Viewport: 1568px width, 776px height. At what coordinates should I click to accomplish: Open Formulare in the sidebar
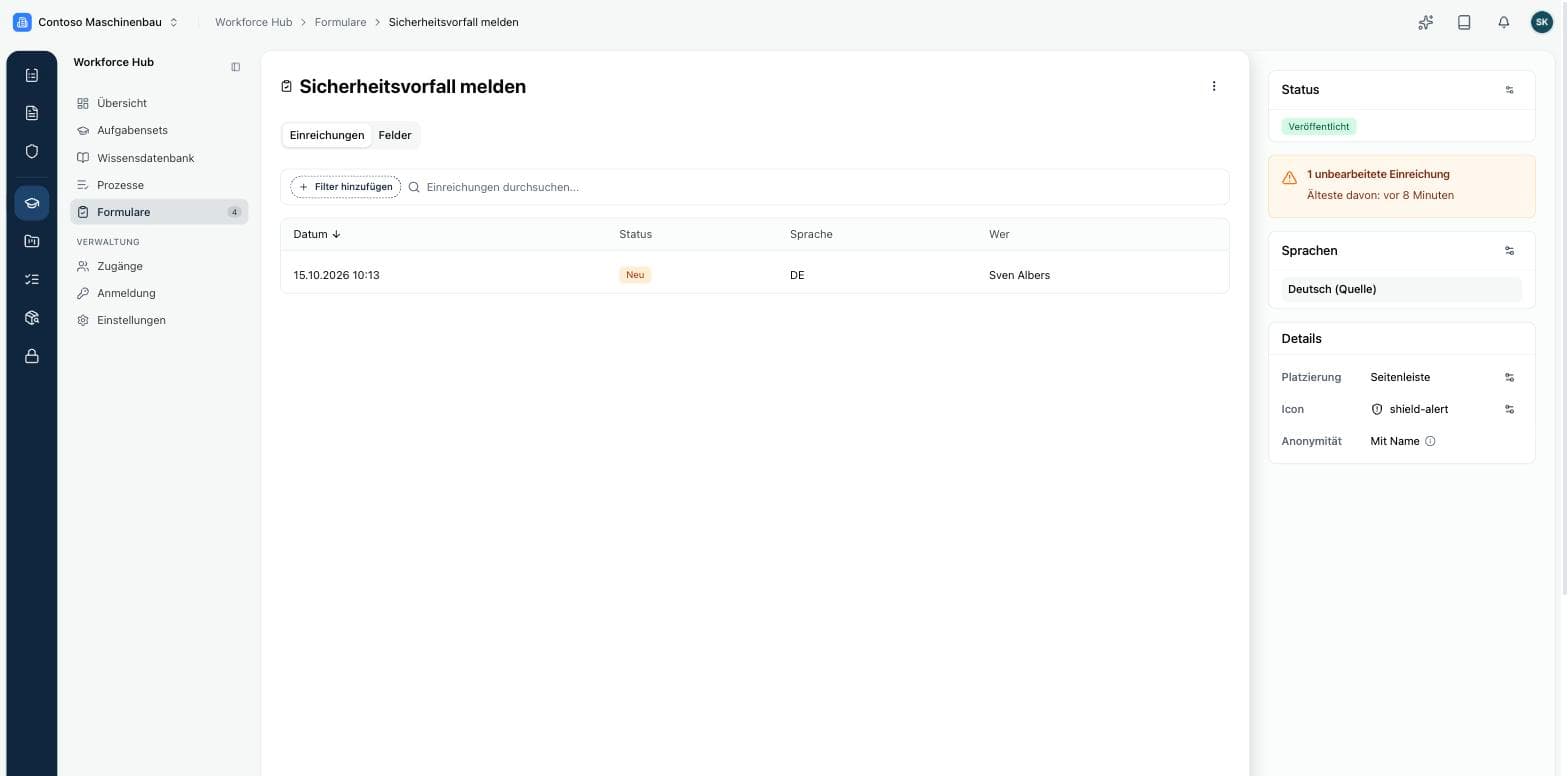(159, 212)
